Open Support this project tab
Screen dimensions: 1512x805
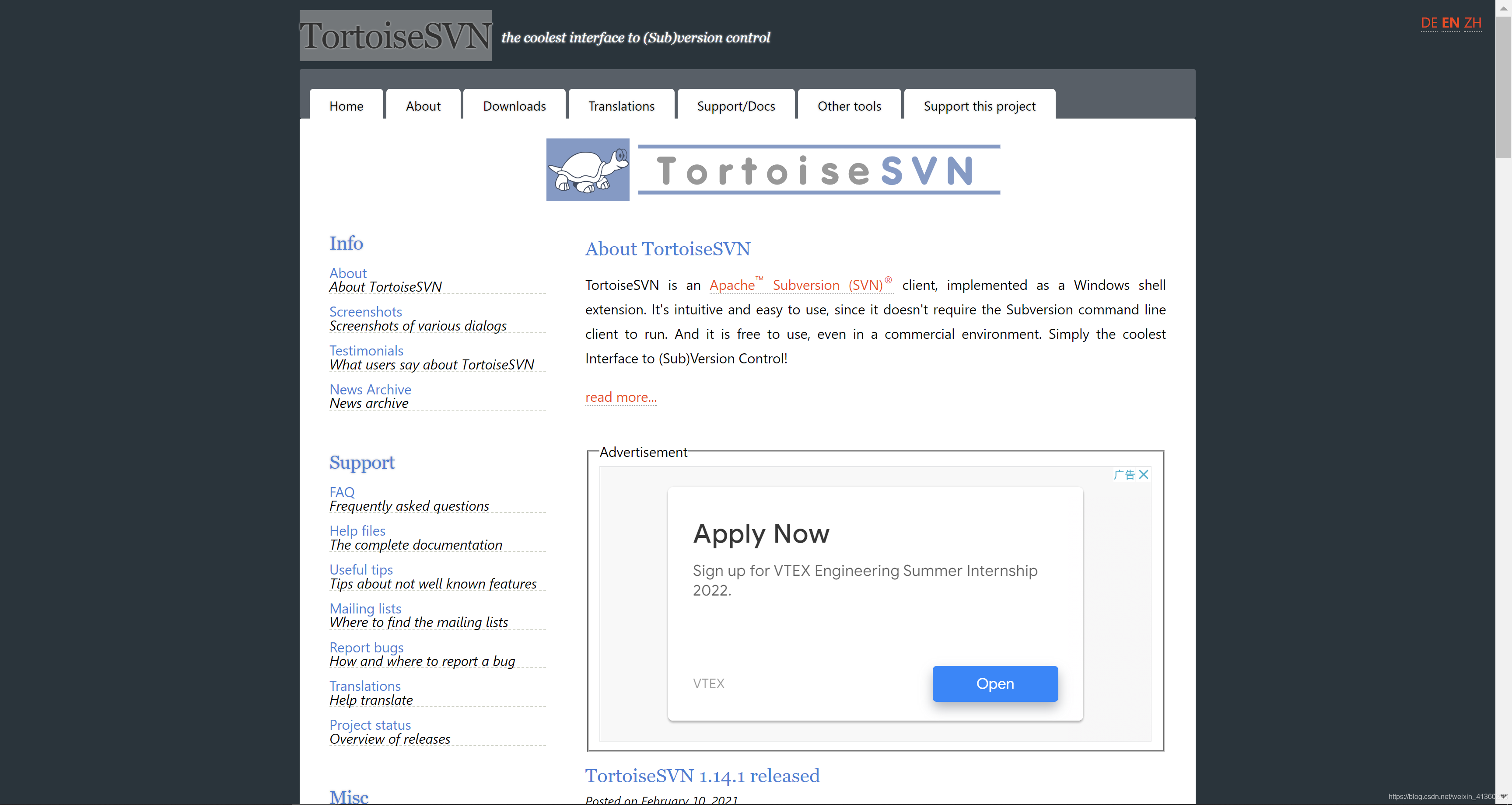point(979,106)
